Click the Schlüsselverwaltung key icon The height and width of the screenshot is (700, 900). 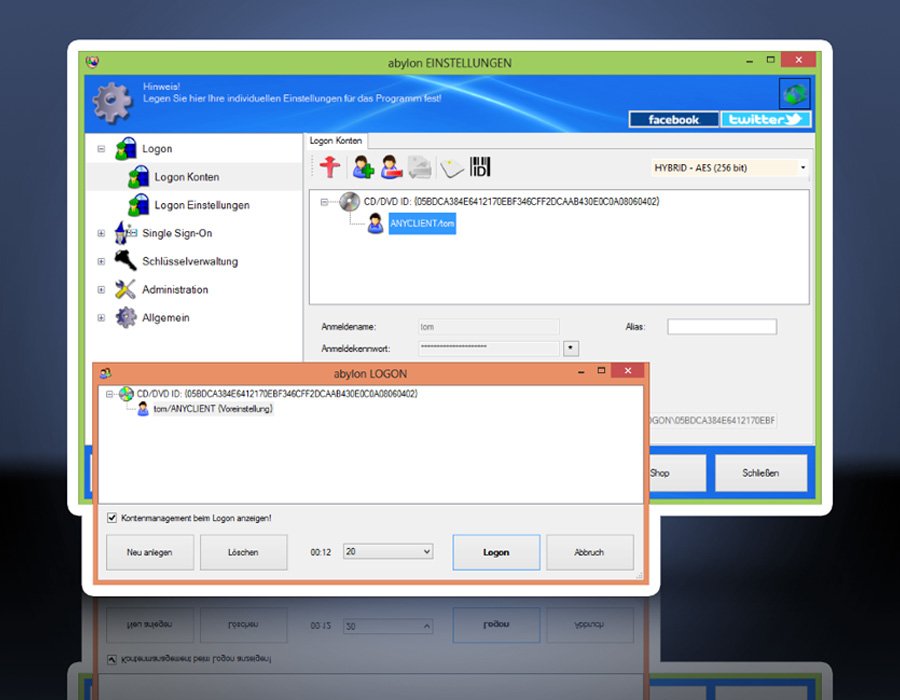tap(125, 260)
